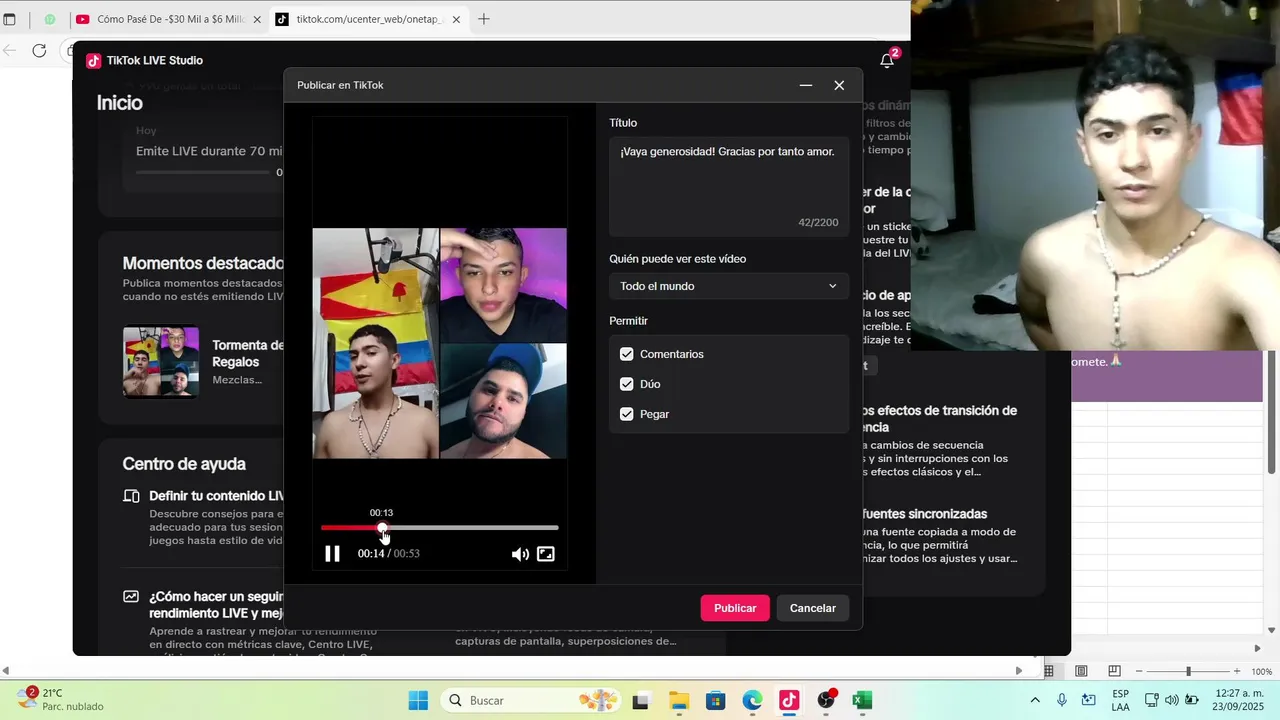1280x720 pixels.
Task: Open a new browser tab
Action: click(x=484, y=19)
